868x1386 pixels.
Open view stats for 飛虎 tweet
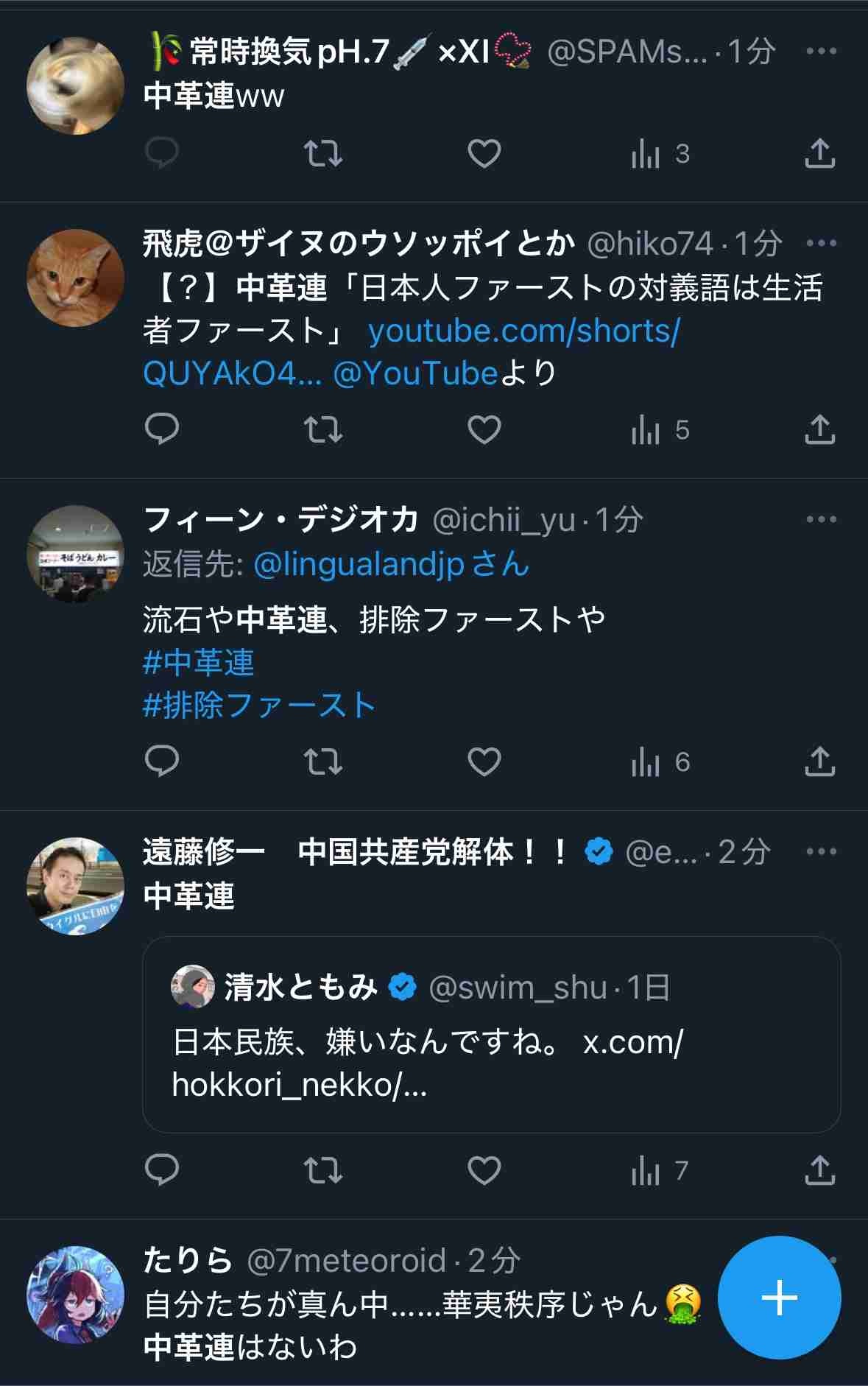click(x=660, y=430)
